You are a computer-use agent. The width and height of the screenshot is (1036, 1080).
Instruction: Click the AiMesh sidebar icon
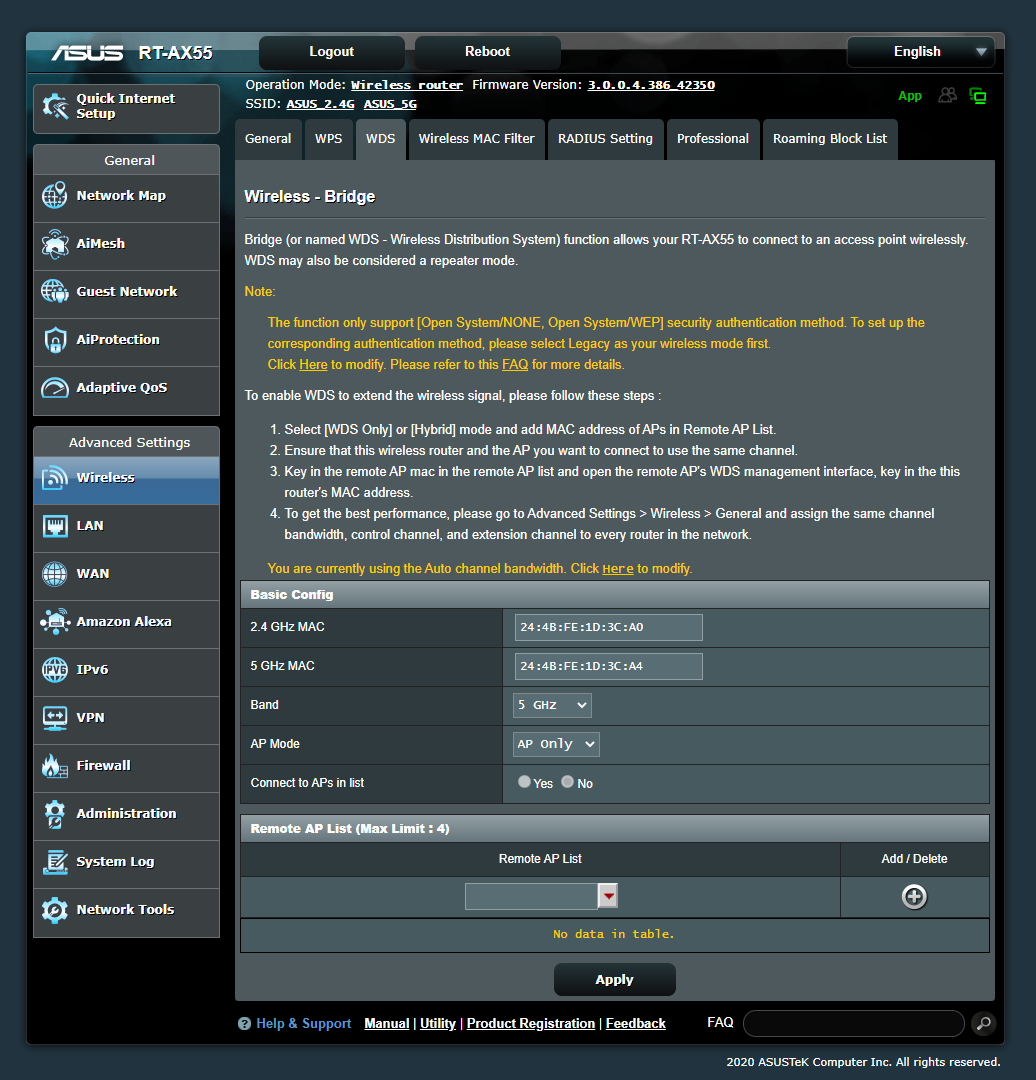(x=54, y=244)
